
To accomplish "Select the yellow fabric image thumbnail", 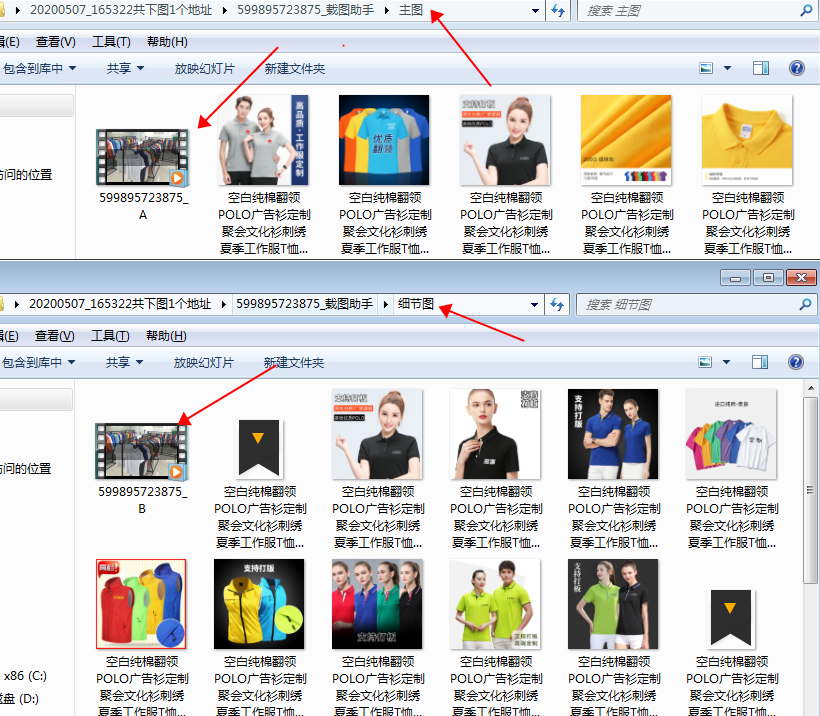I will pos(626,140).
